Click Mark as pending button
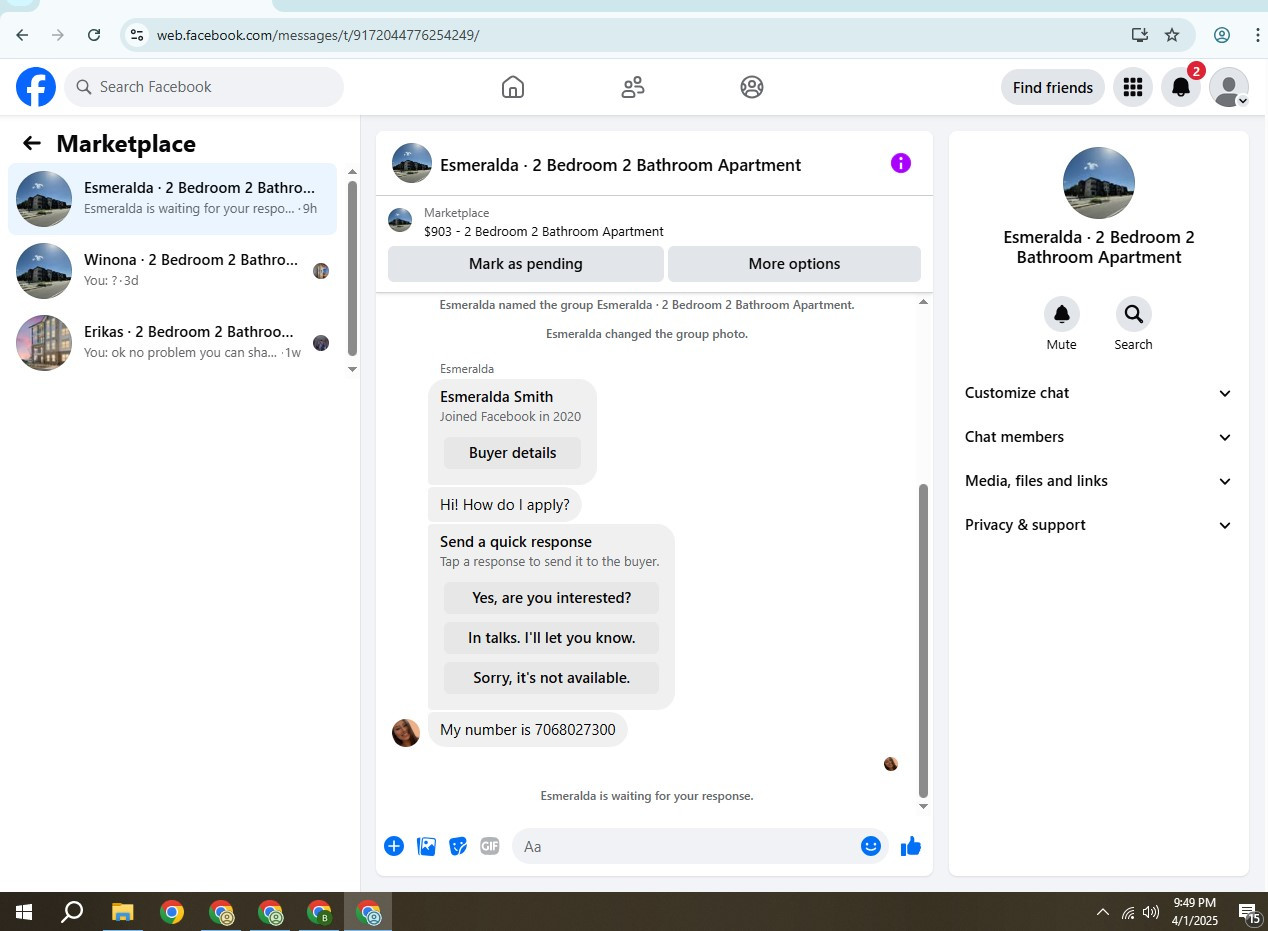 coord(526,264)
